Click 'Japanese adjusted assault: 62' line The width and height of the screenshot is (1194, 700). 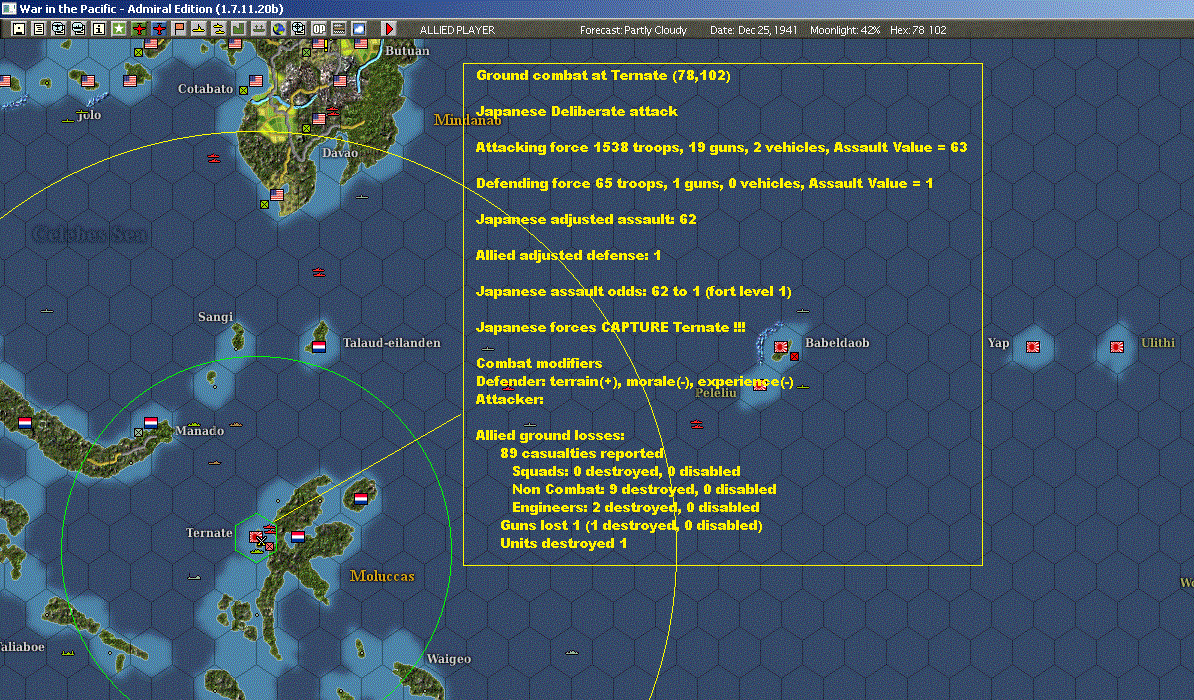[586, 219]
